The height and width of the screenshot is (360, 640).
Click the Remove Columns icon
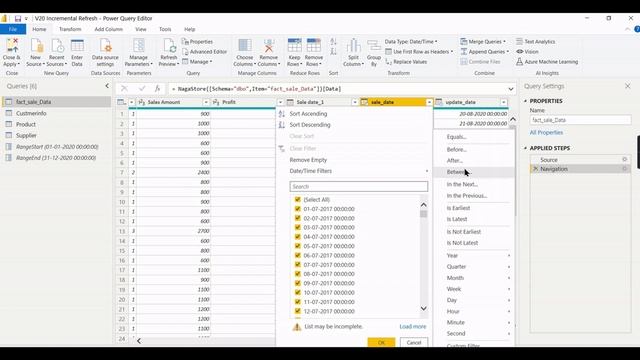coord(269,52)
